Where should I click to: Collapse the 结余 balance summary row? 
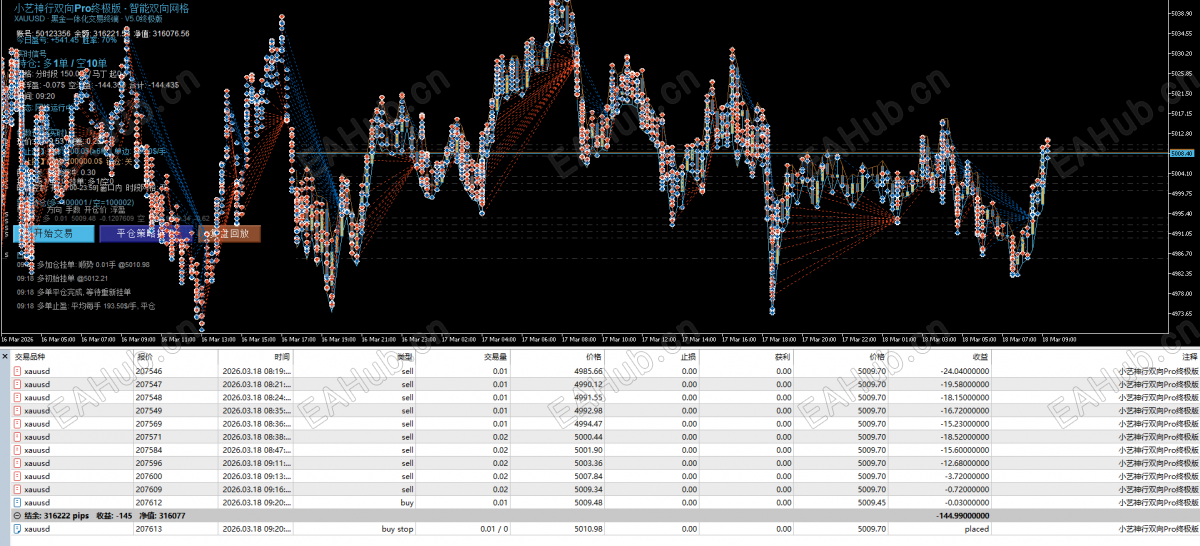click(17, 515)
